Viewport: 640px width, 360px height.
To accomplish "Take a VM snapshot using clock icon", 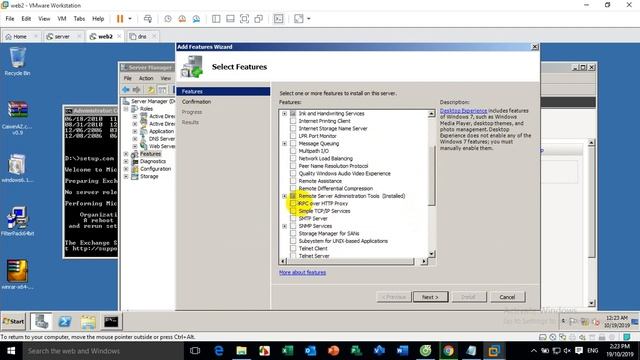I will point(168,19).
